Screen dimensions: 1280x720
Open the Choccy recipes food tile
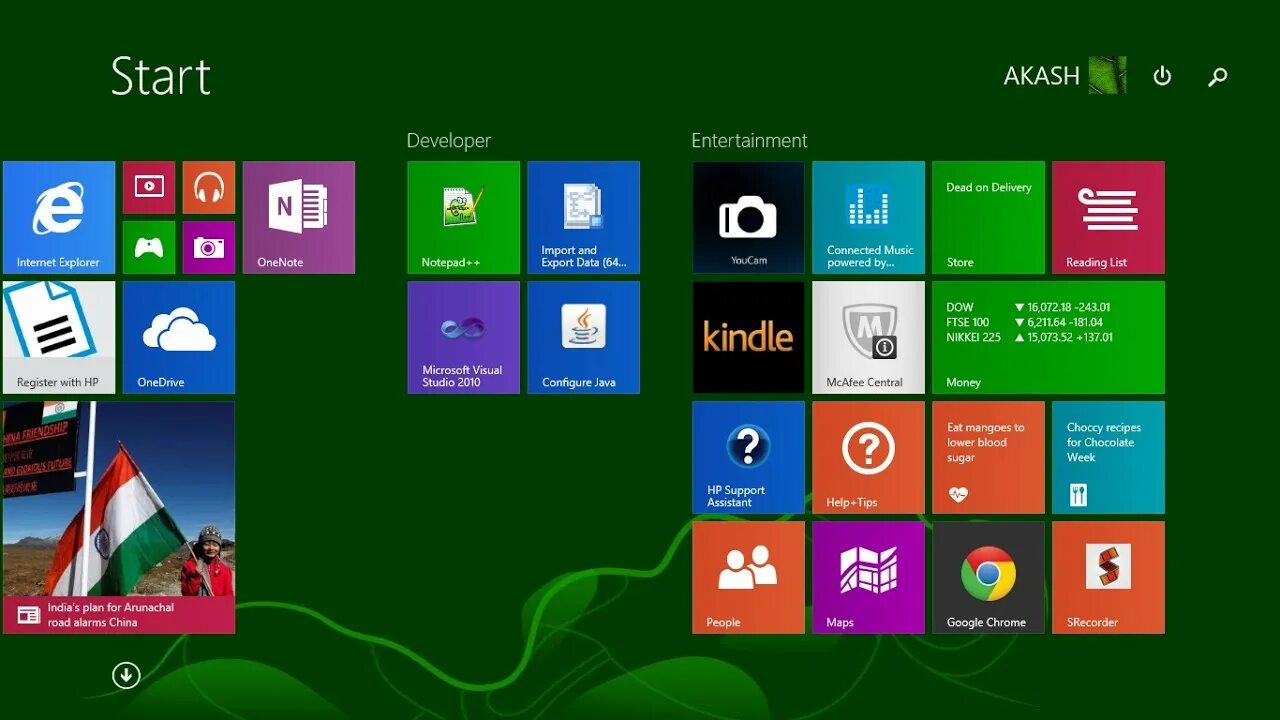click(1109, 457)
